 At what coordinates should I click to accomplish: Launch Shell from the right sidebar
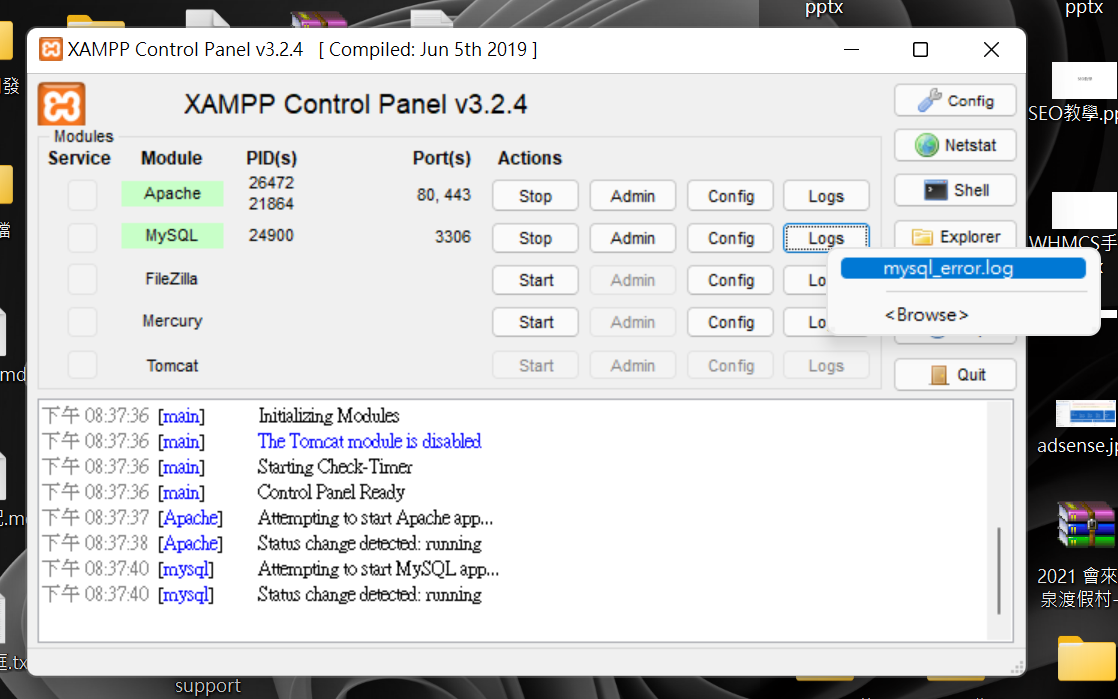tap(955, 190)
